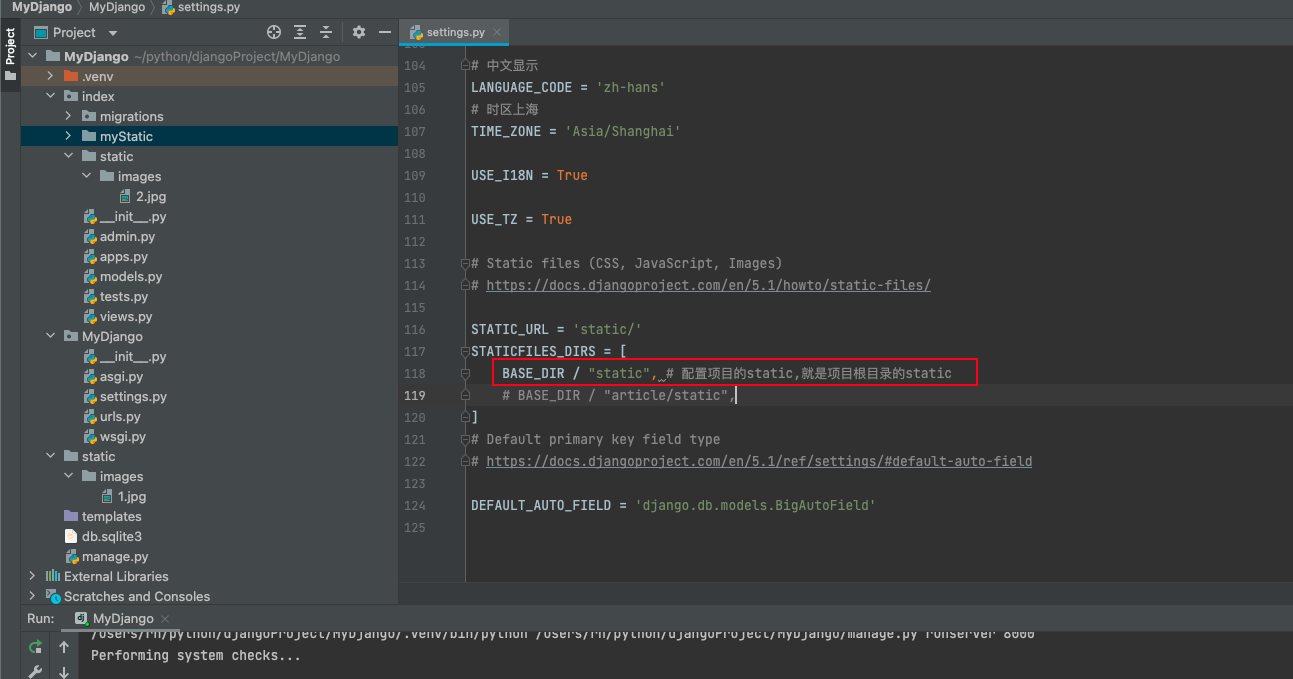This screenshot has width=1293, height=679.
Task: Select wsgi.py file
Action: coord(114,436)
